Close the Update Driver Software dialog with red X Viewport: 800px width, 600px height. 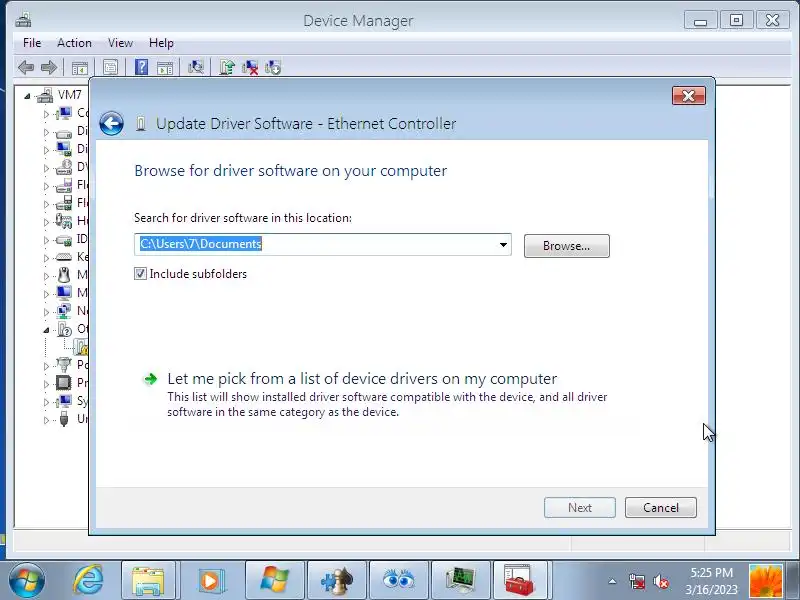click(688, 95)
